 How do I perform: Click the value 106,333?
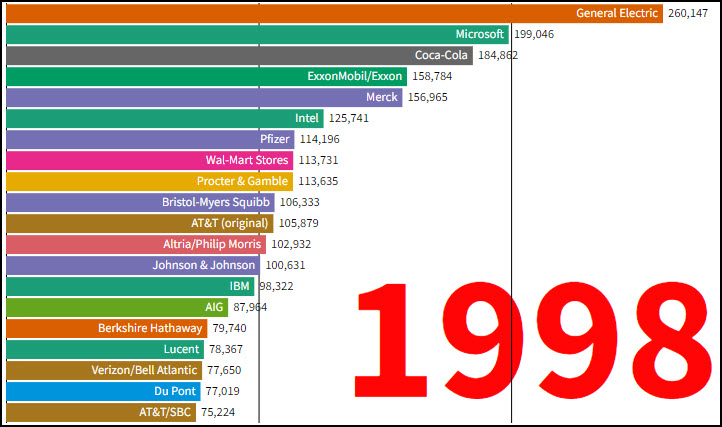pyautogui.click(x=300, y=203)
